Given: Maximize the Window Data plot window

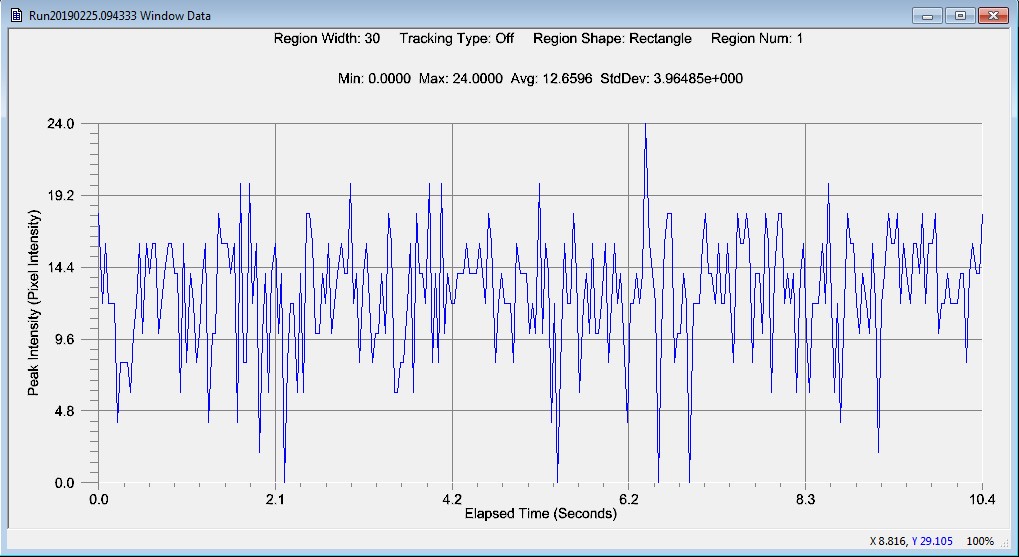Looking at the screenshot, I should click(x=959, y=16).
